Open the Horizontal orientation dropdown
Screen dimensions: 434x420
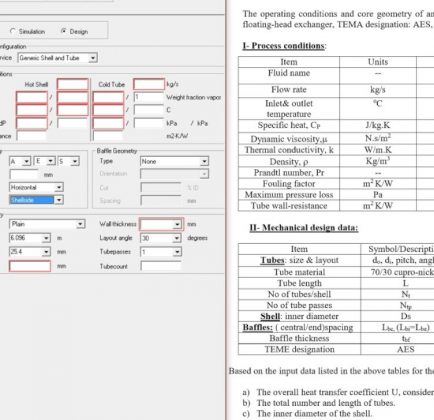click(x=59, y=187)
